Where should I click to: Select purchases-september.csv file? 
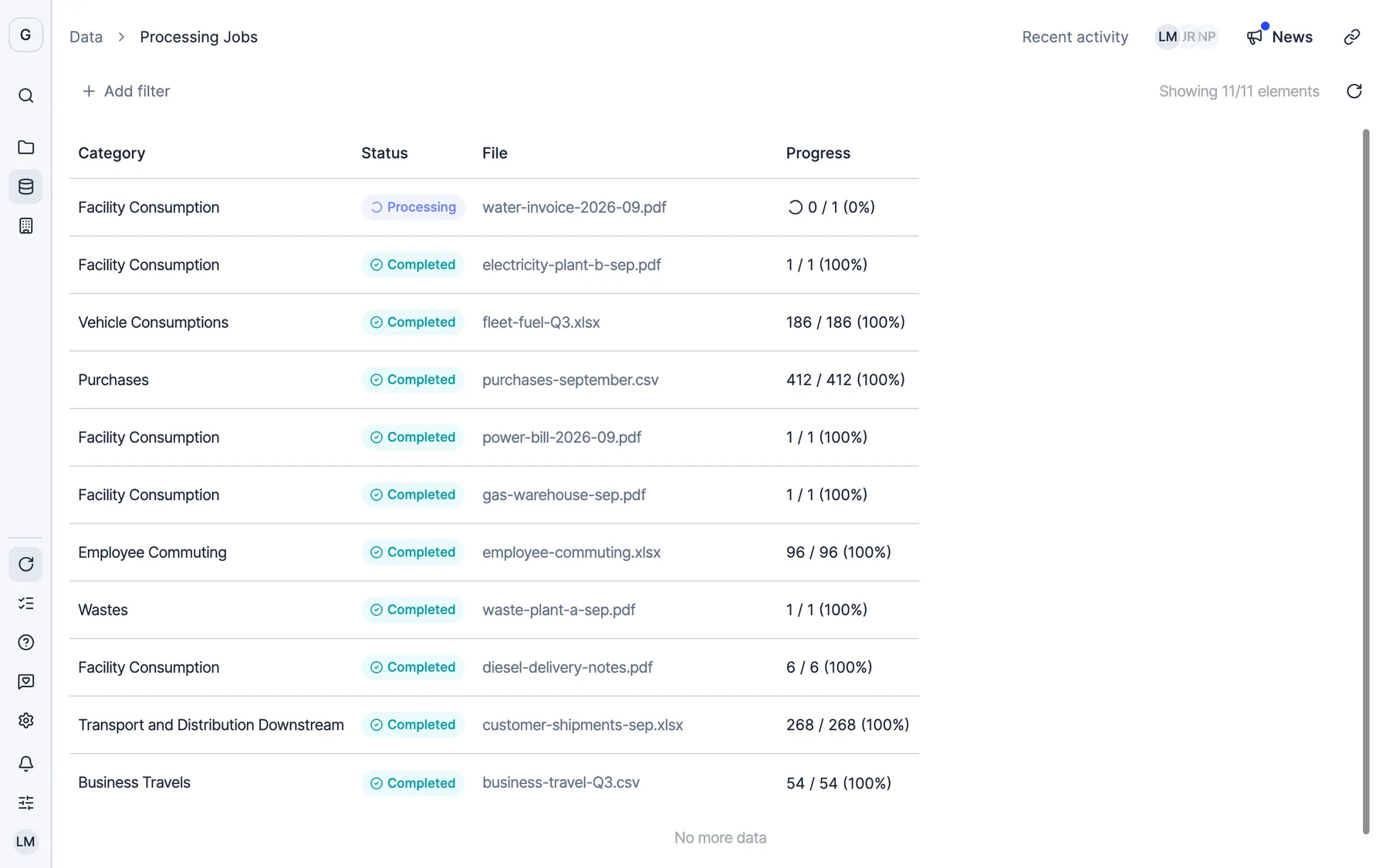(570, 380)
